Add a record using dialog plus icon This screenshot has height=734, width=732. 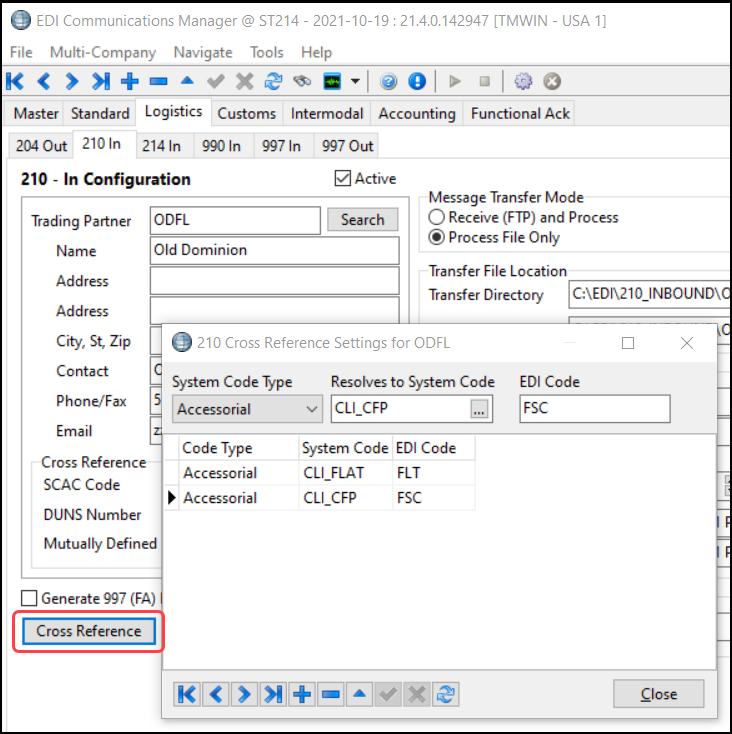302,694
